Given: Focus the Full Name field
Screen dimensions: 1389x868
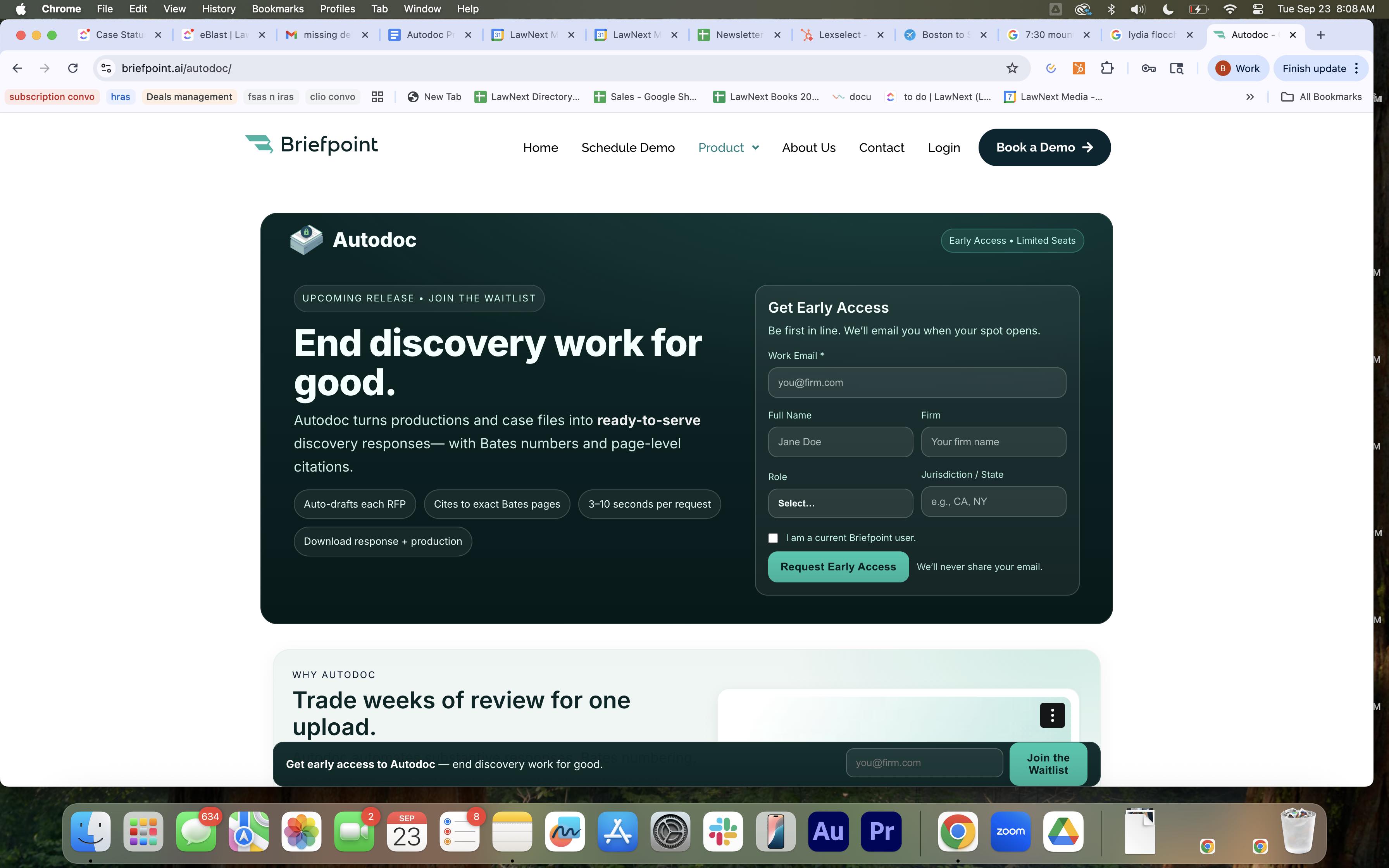Looking at the screenshot, I should [840, 442].
